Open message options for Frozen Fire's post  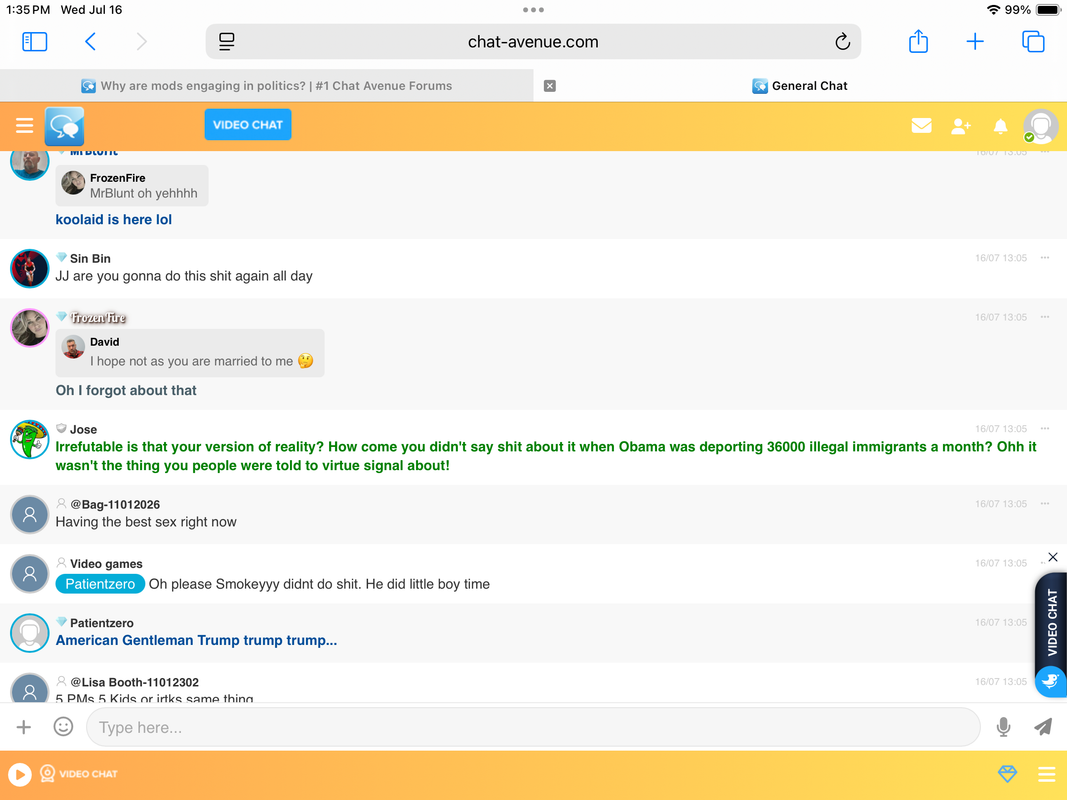[1045, 317]
